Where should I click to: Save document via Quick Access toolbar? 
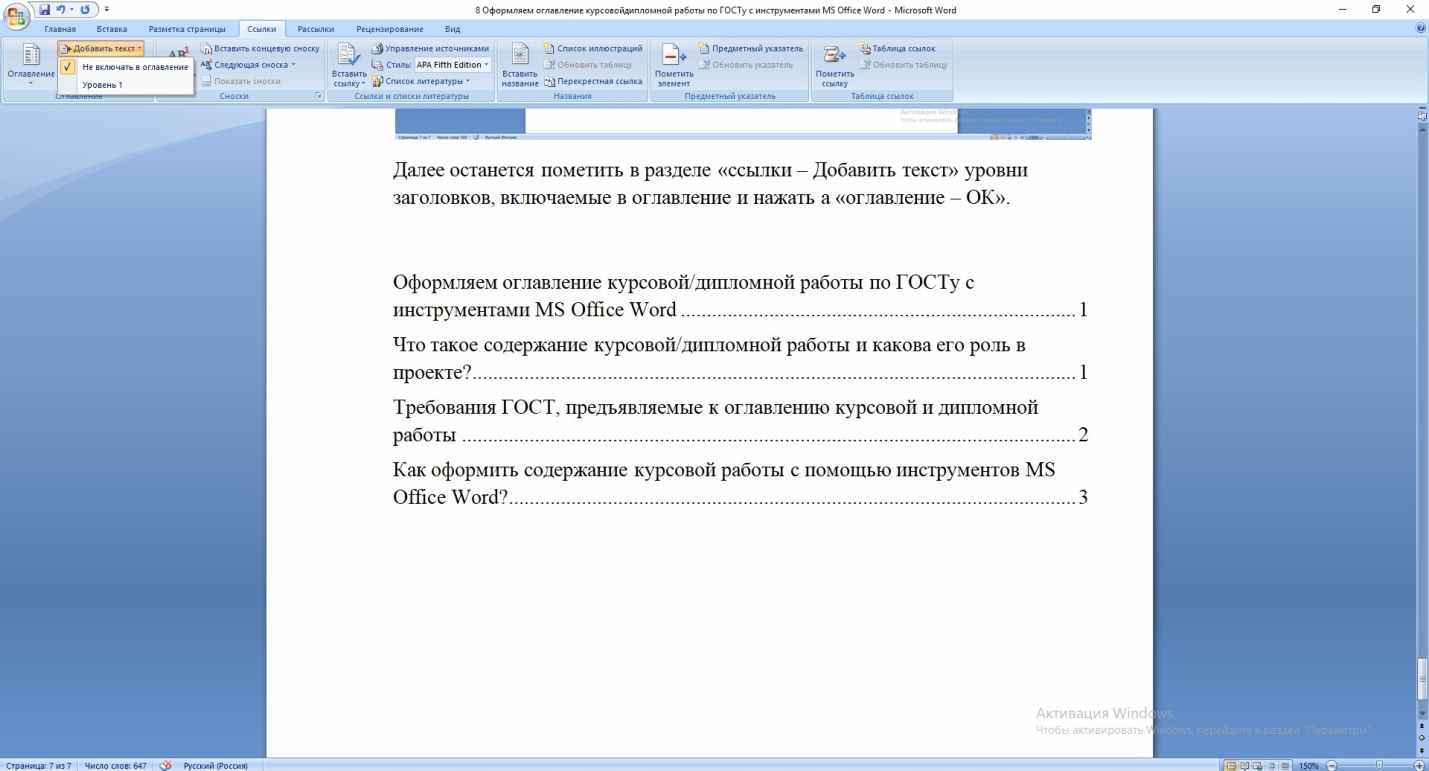(44, 9)
